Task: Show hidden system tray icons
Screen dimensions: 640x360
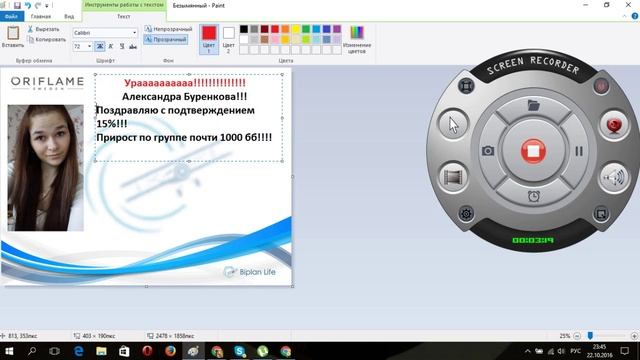Action: point(528,351)
